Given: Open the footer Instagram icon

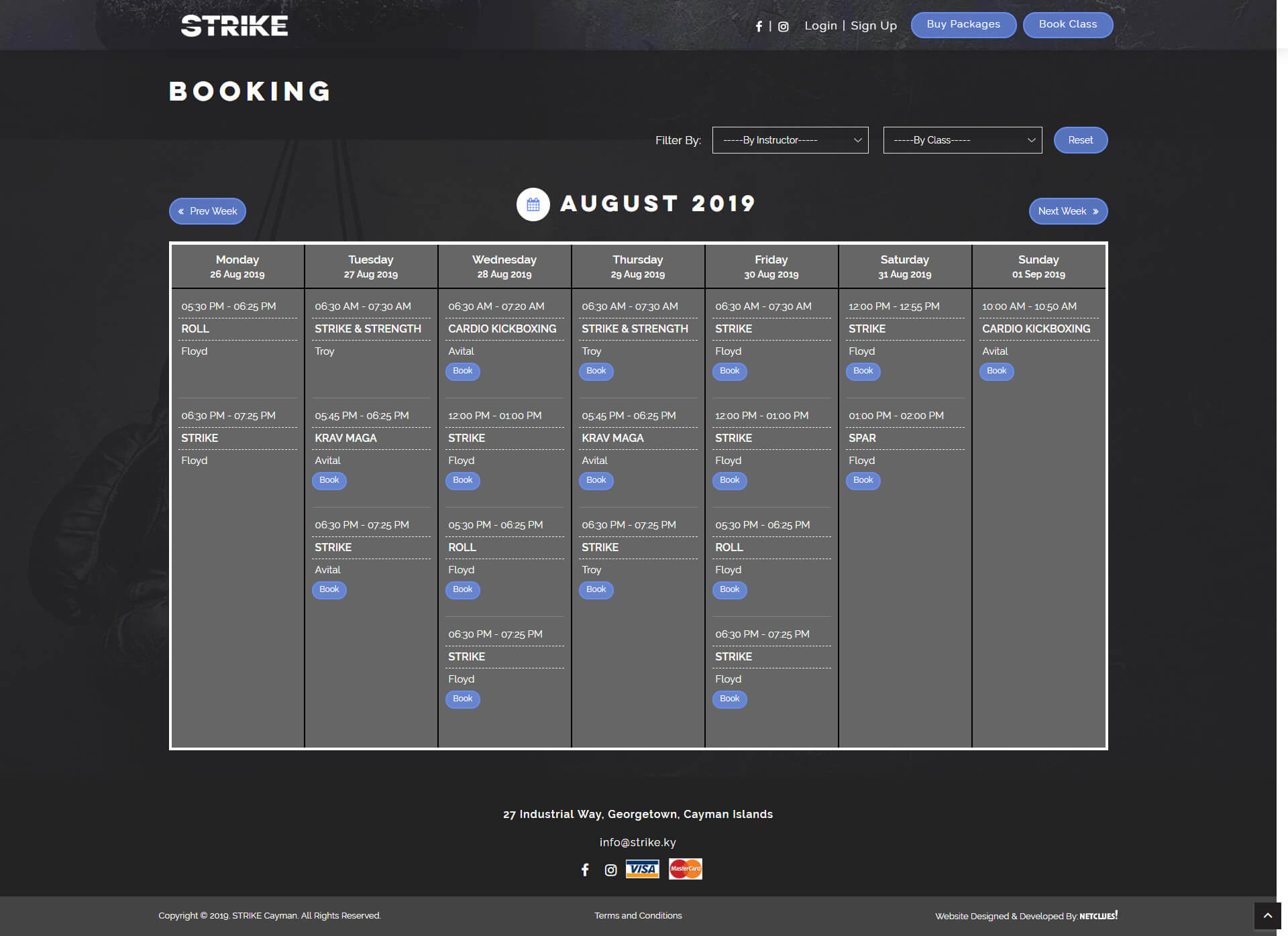Looking at the screenshot, I should coord(610,870).
